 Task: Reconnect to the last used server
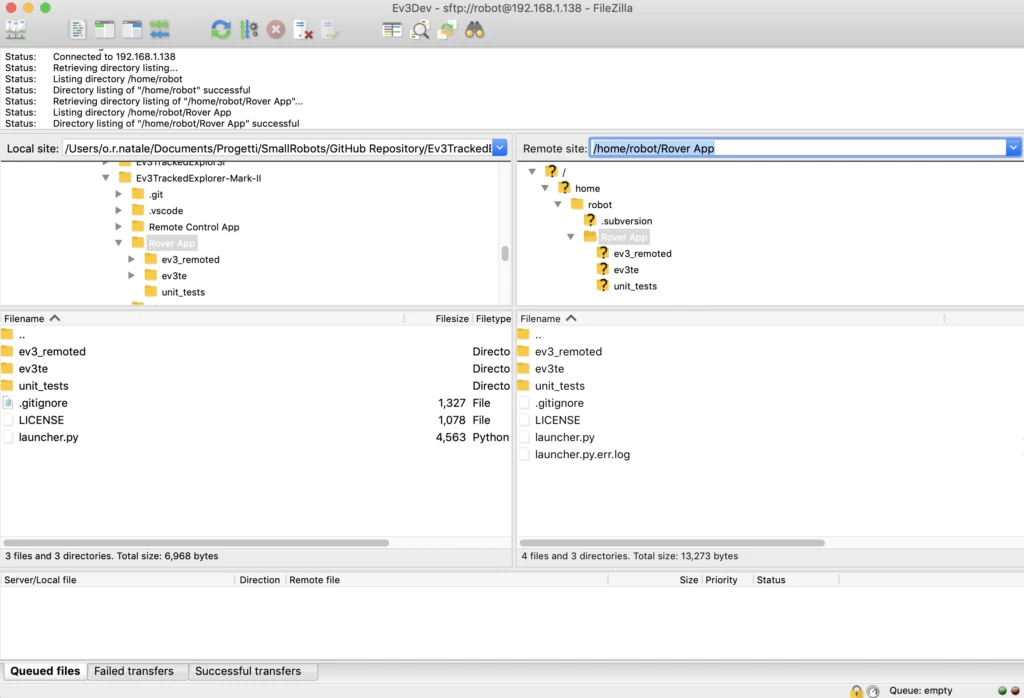[x=331, y=30]
